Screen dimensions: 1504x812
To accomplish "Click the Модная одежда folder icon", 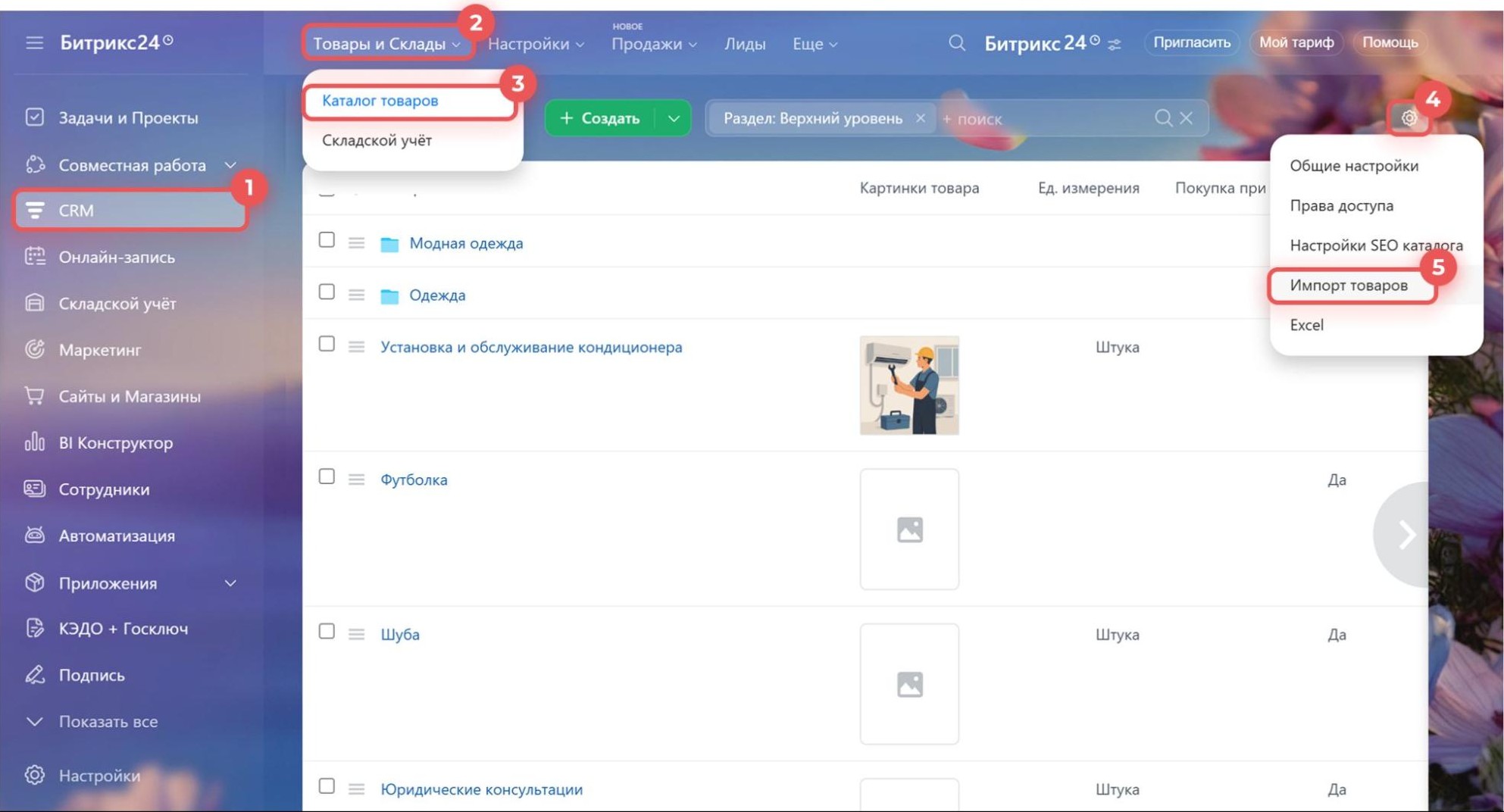I will point(389,244).
